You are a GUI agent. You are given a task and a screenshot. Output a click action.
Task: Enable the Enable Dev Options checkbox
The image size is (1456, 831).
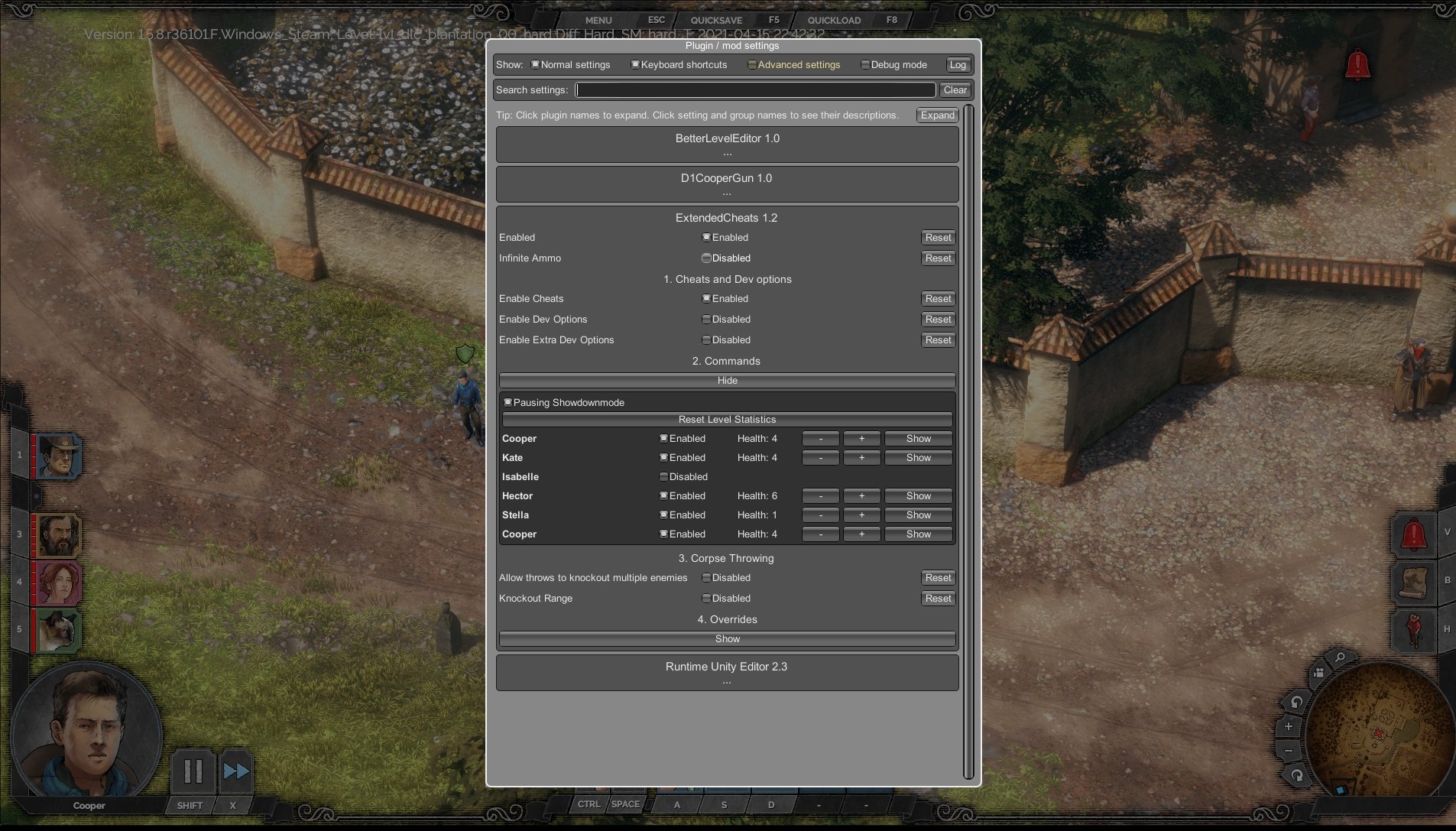pos(706,320)
